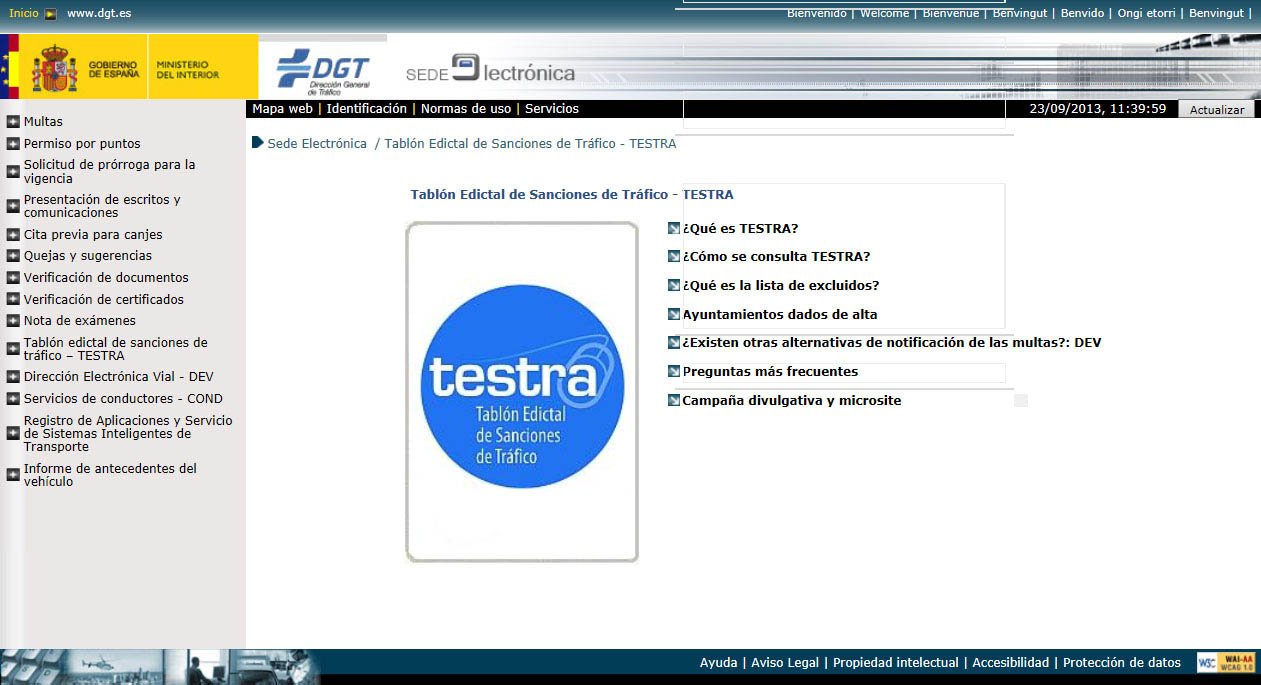Click the DGT logo in the header

pyautogui.click(x=323, y=73)
